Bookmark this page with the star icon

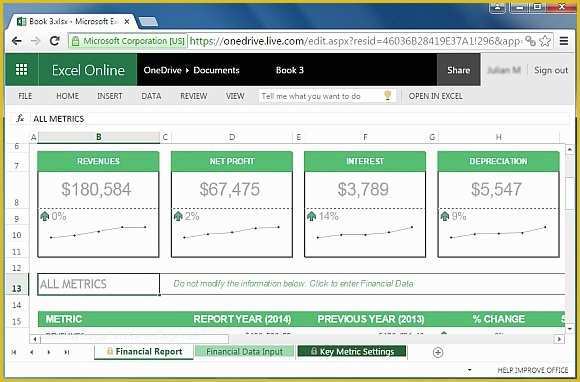tap(545, 41)
